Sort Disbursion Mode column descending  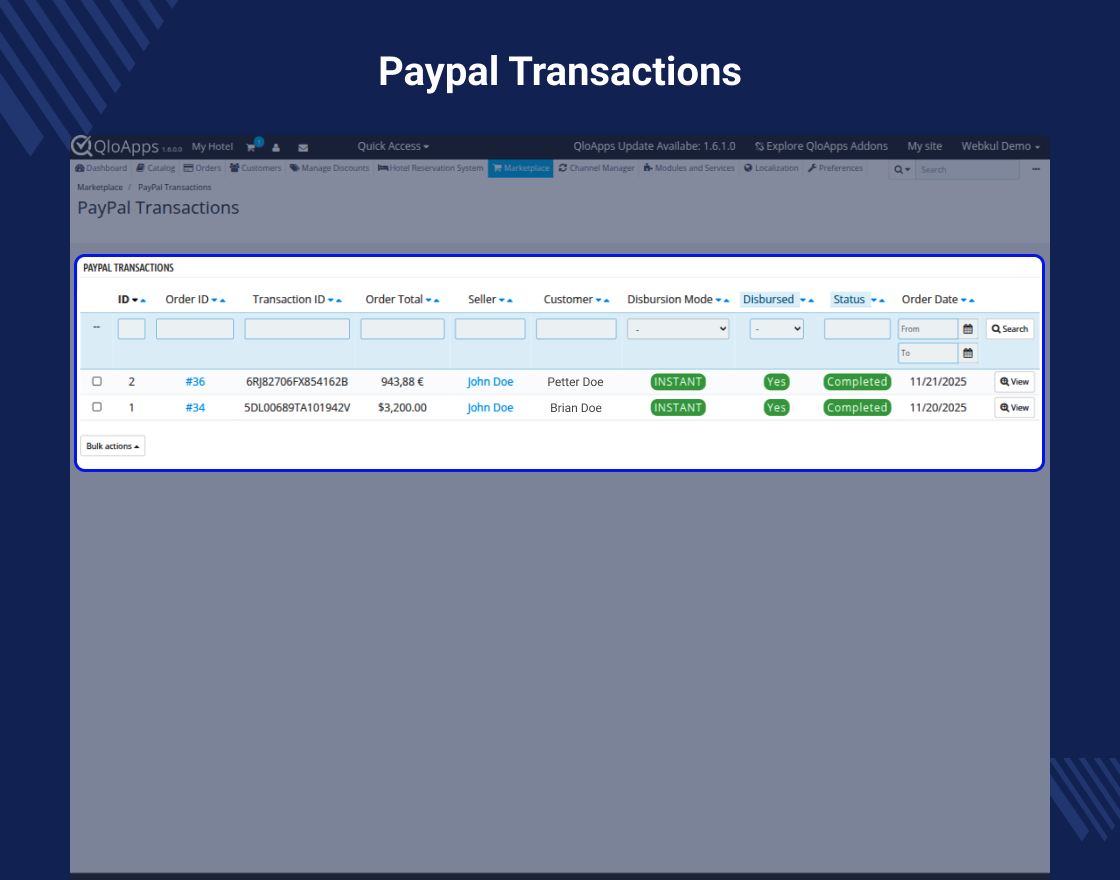tap(719, 300)
